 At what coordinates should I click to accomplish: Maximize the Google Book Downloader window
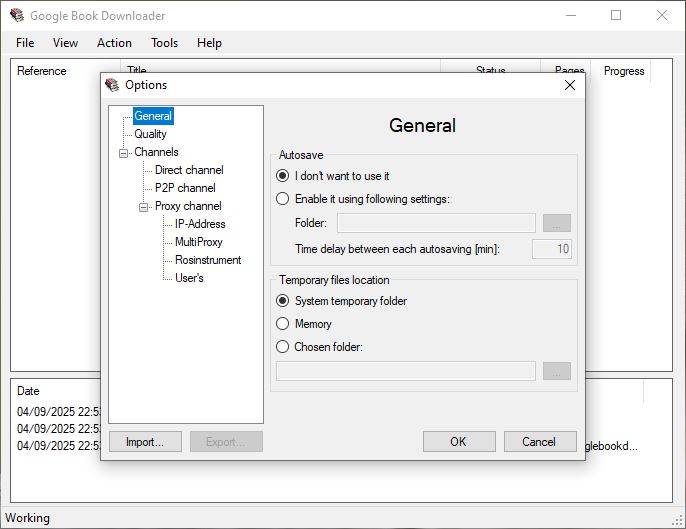(616, 15)
